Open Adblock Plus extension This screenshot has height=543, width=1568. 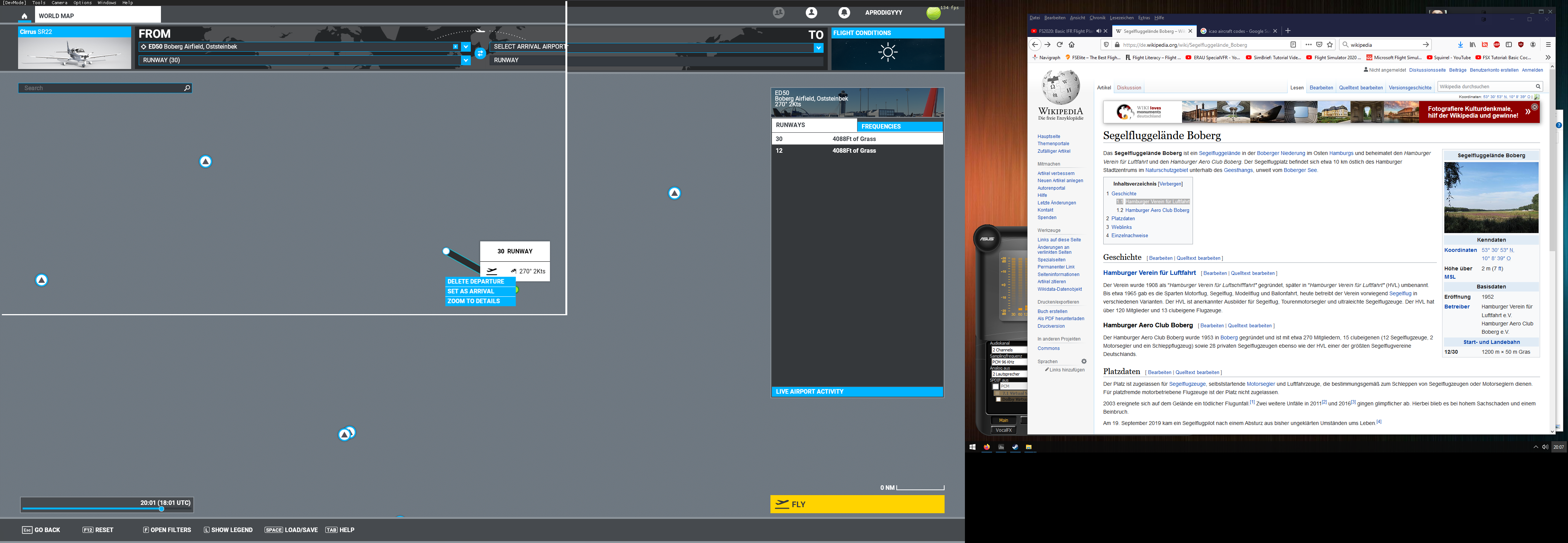[1497, 44]
